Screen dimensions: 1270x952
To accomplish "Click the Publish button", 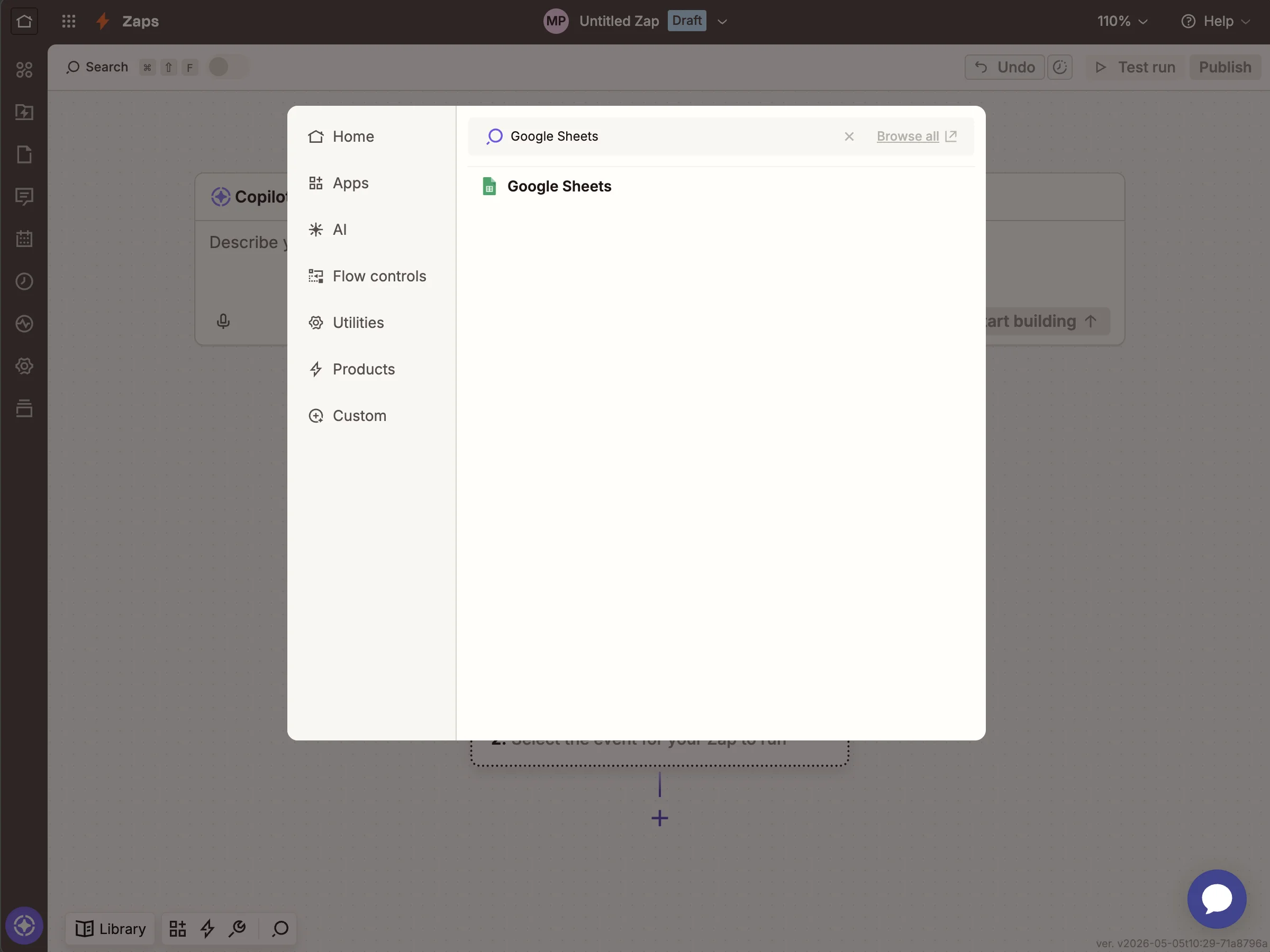I will (1224, 67).
